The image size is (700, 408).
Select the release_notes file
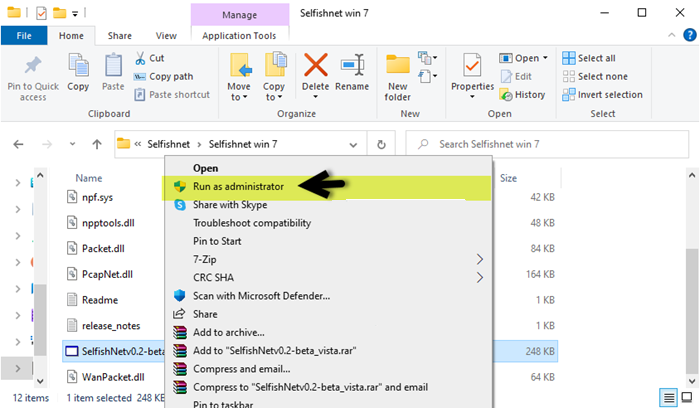(111, 326)
